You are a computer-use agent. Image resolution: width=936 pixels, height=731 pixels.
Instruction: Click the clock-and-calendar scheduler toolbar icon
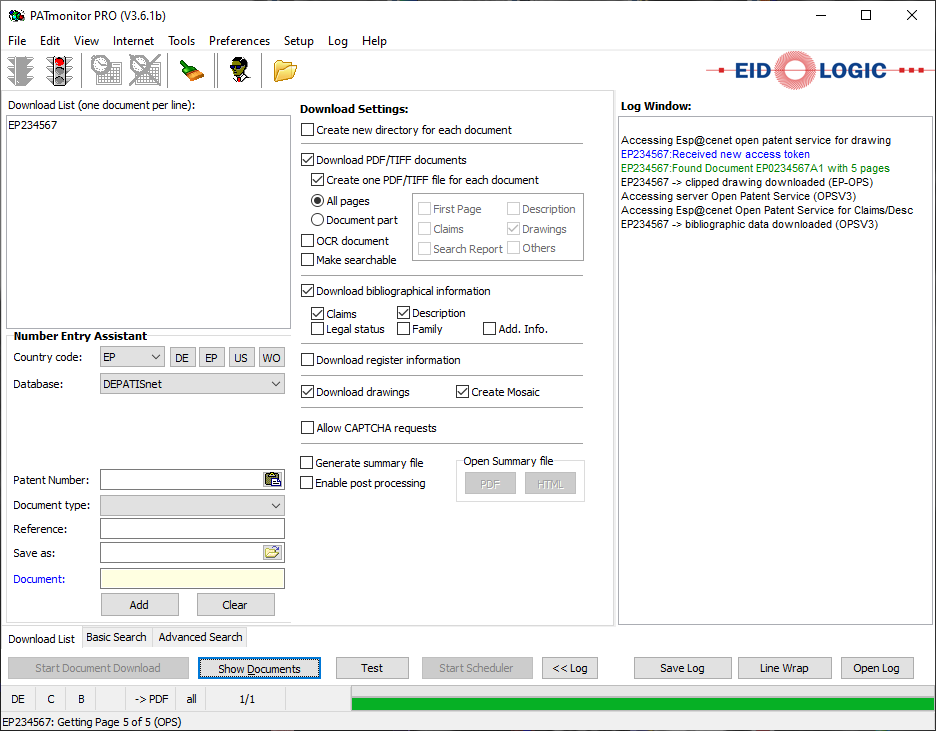point(106,70)
